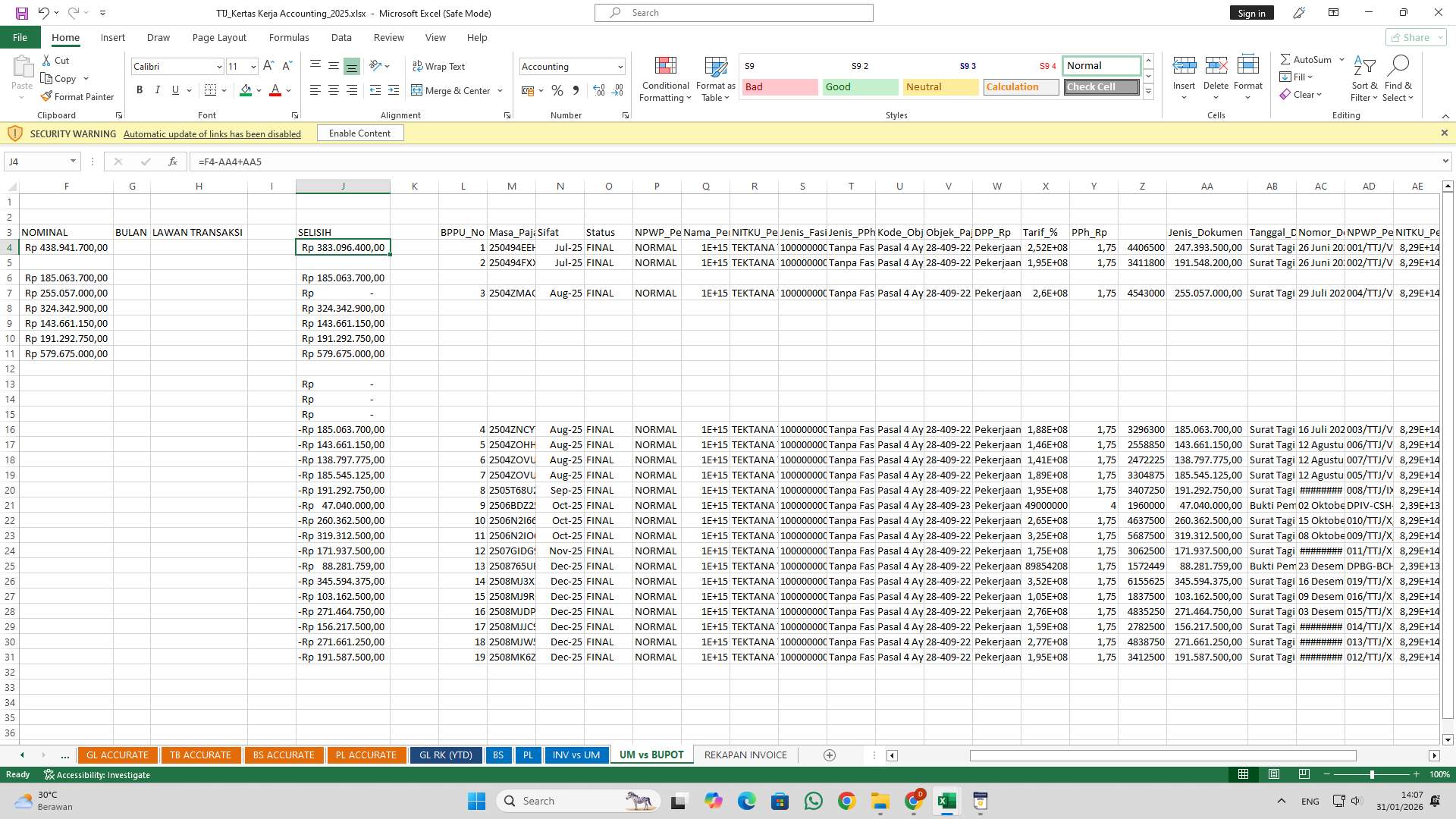Toggle bold formatting on selected cell
The width and height of the screenshot is (1456, 819).
[x=140, y=89]
